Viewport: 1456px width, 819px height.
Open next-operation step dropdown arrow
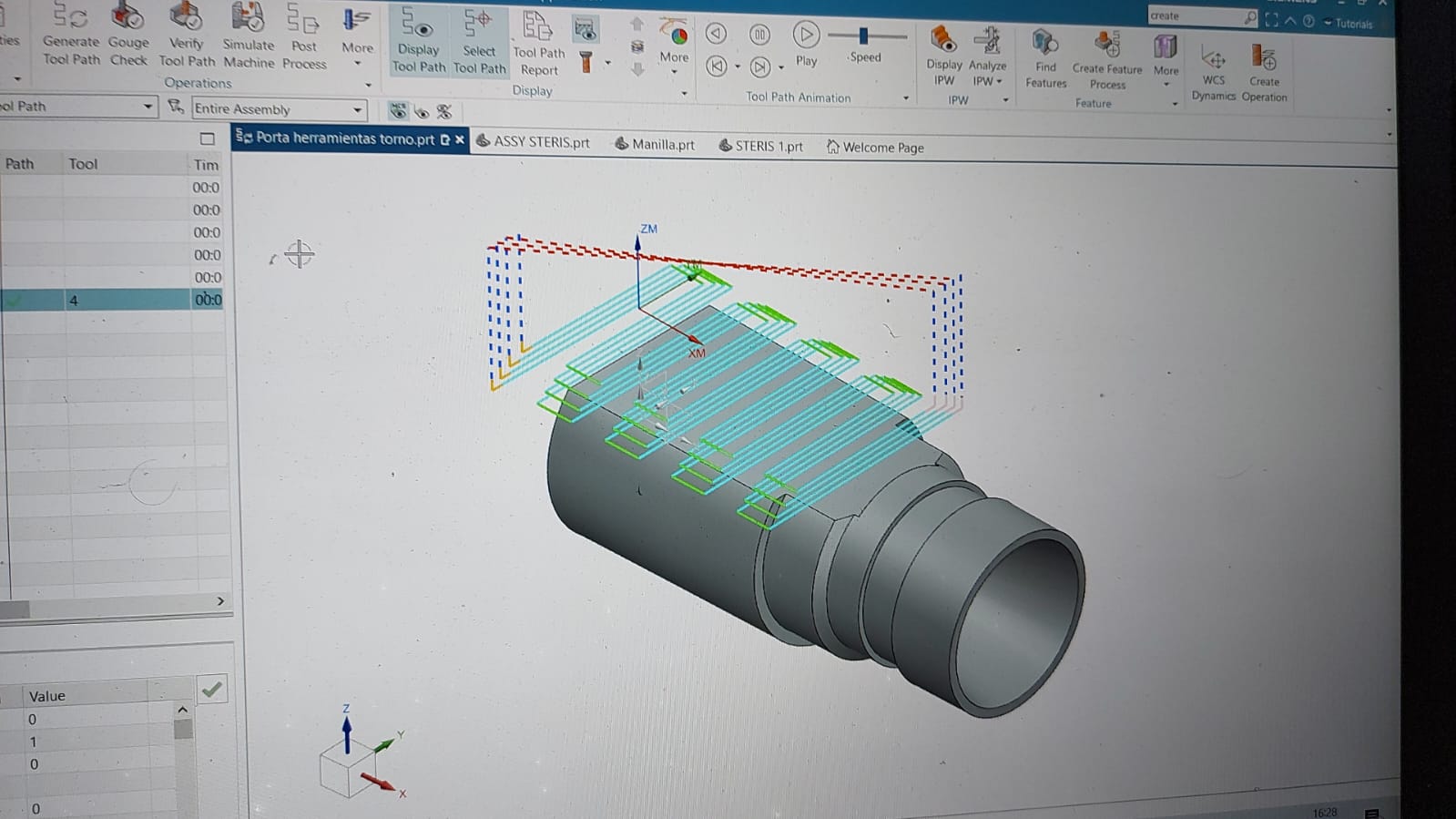(x=781, y=68)
